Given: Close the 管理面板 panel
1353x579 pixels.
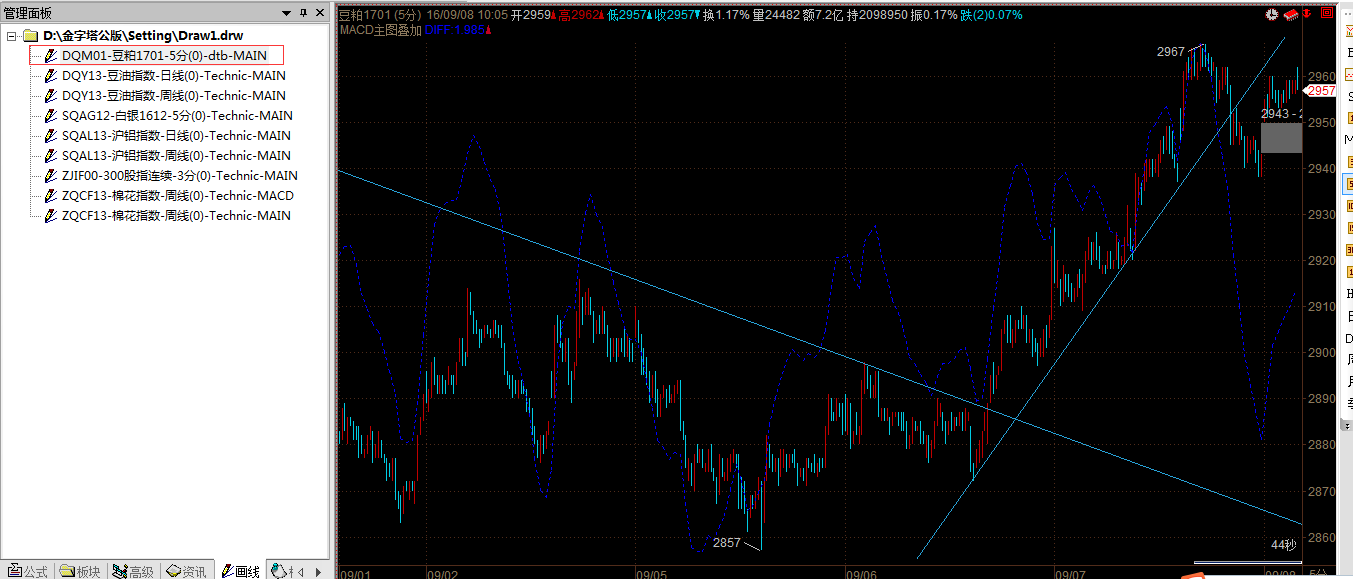Looking at the screenshot, I should [x=319, y=13].
